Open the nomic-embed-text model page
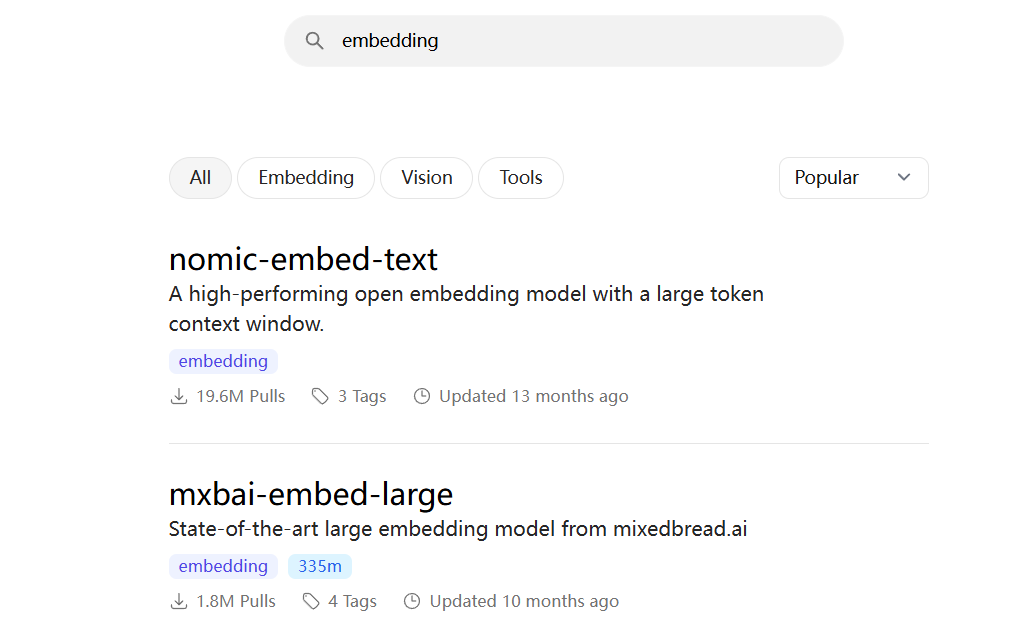This screenshot has width=1032, height=627. click(x=303, y=259)
